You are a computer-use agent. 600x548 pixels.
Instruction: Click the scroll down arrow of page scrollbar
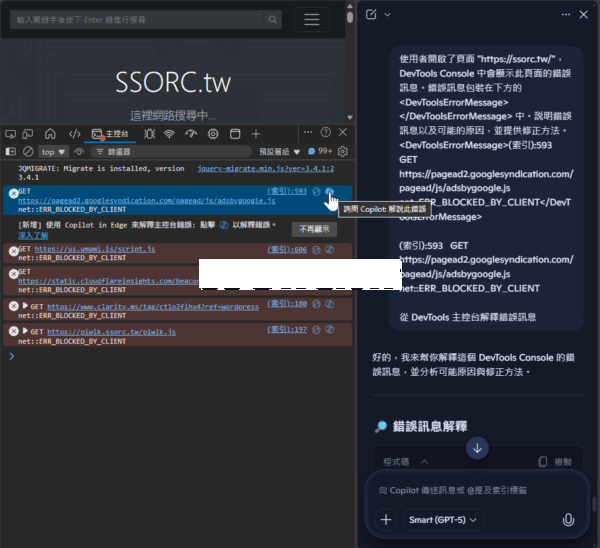pos(350,117)
